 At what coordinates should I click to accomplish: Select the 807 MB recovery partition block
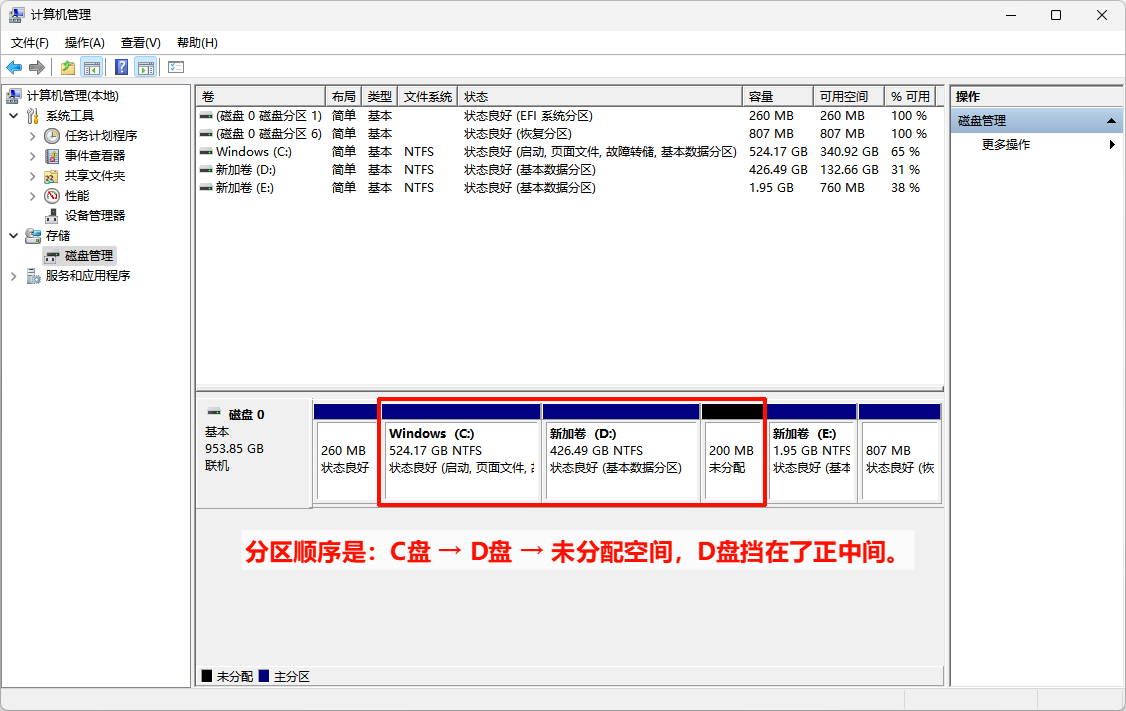pyautogui.click(x=900, y=452)
